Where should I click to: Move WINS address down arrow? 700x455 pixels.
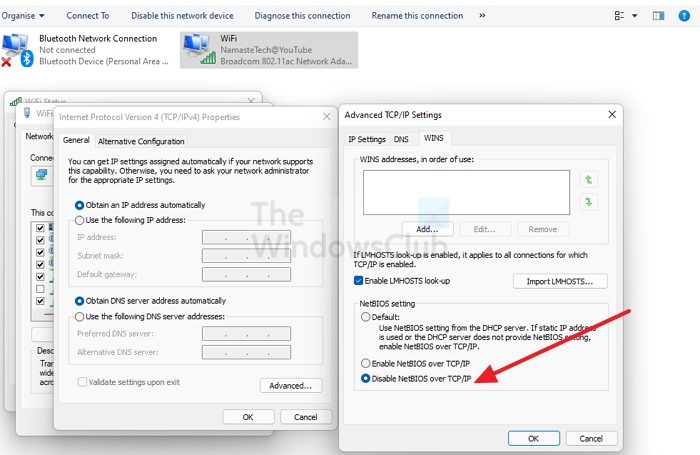coord(588,202)
